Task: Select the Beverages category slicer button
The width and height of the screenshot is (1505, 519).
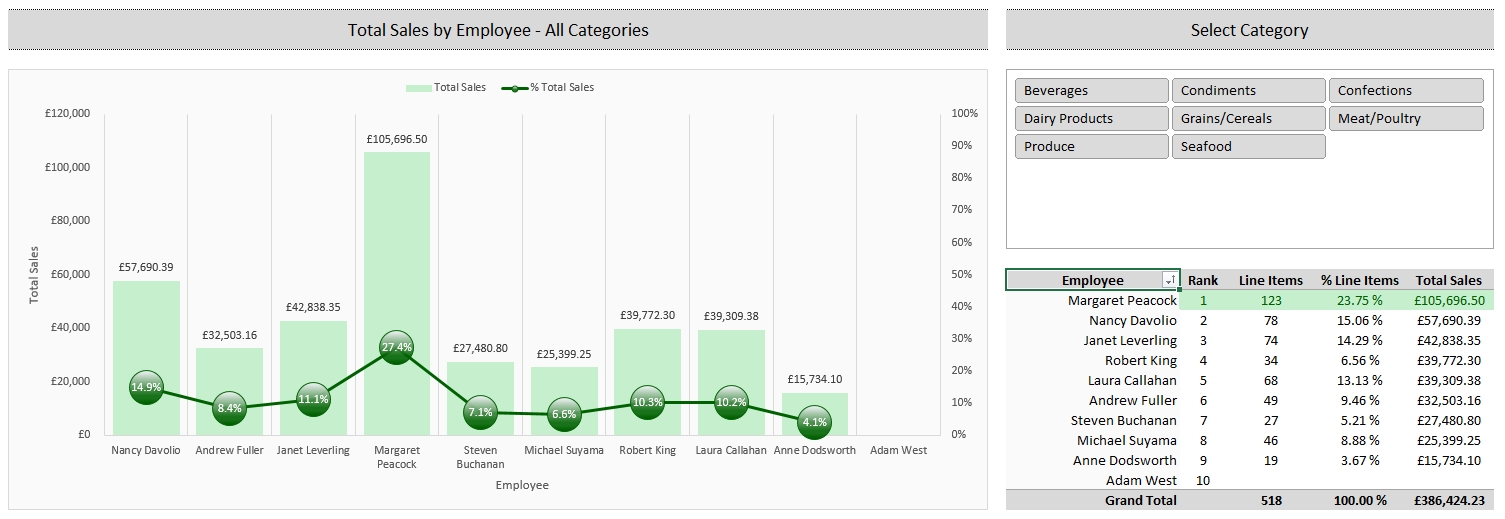Action: (1091, 91)
